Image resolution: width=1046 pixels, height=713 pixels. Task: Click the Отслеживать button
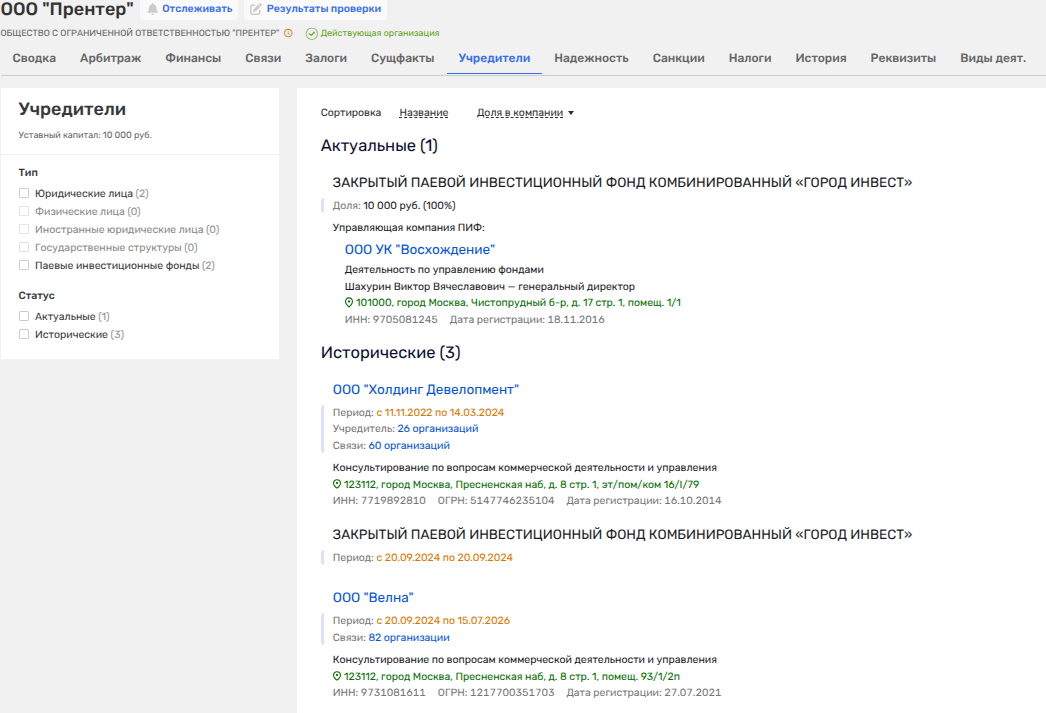pyautogui.click(x=190, y=9)
